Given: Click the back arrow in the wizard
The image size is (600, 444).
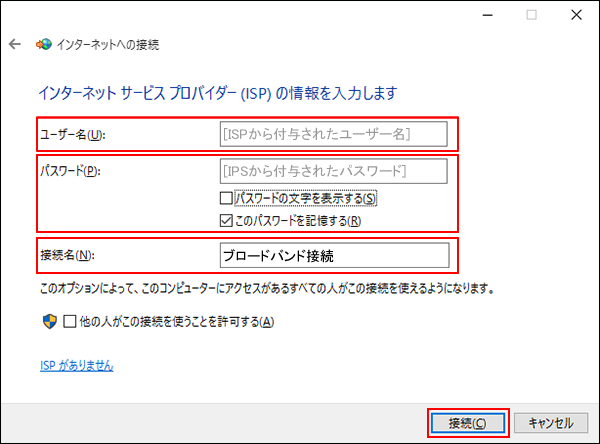Looking at the screenshot, I should click(15, 45).
